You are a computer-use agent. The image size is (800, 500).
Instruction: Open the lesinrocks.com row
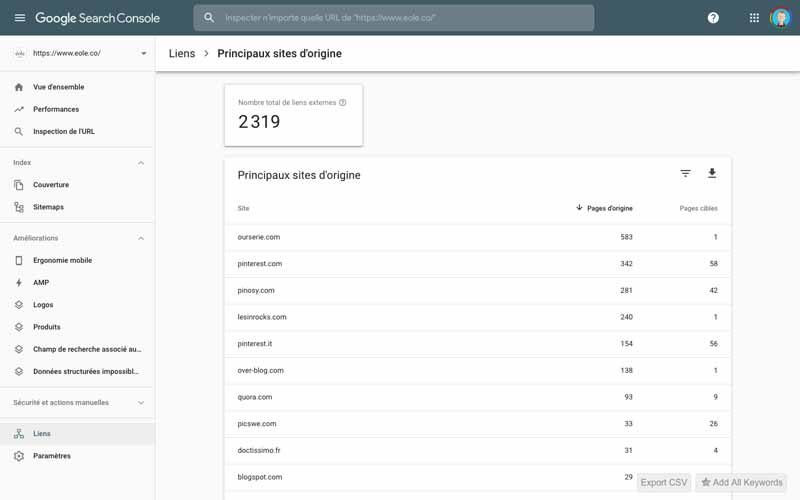[478, 317]
